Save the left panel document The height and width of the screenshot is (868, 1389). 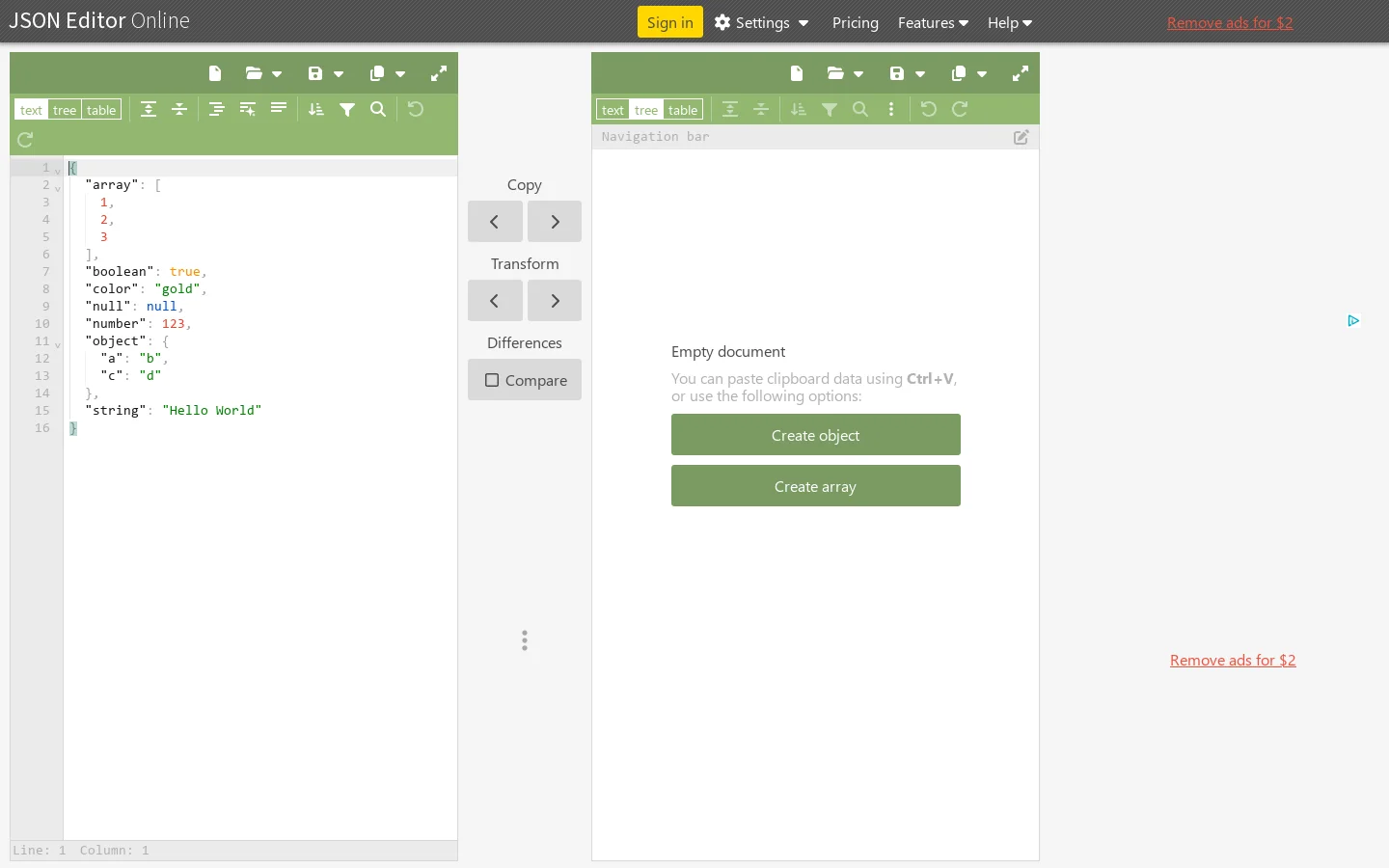315,73
